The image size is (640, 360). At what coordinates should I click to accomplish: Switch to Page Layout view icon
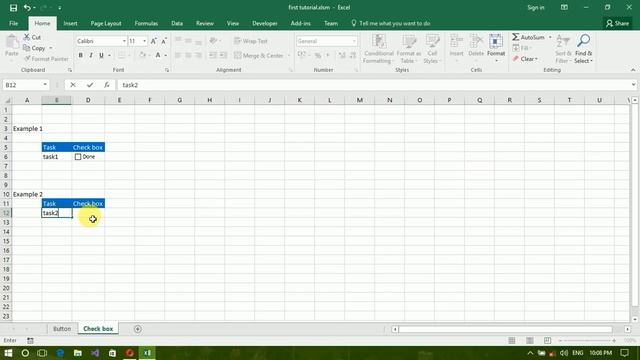point(530,340)
